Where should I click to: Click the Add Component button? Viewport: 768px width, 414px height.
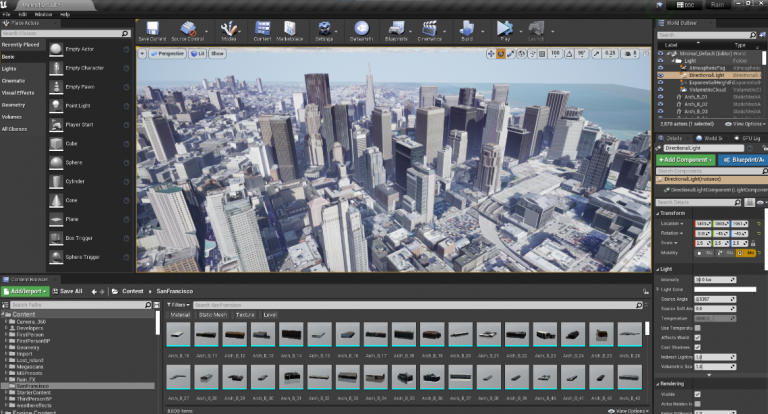click(685, 160)
